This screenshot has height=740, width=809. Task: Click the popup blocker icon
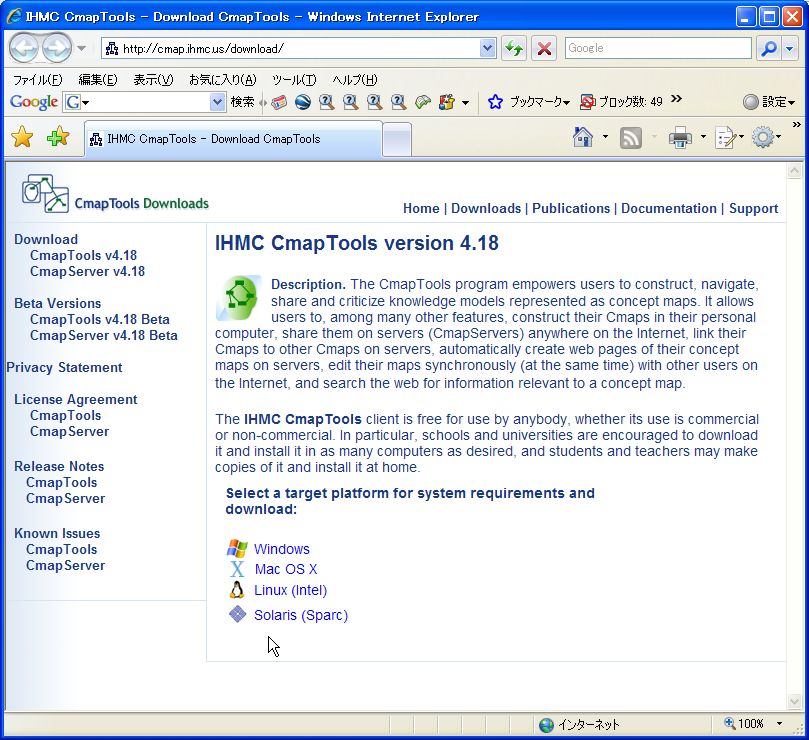[587, 102]
